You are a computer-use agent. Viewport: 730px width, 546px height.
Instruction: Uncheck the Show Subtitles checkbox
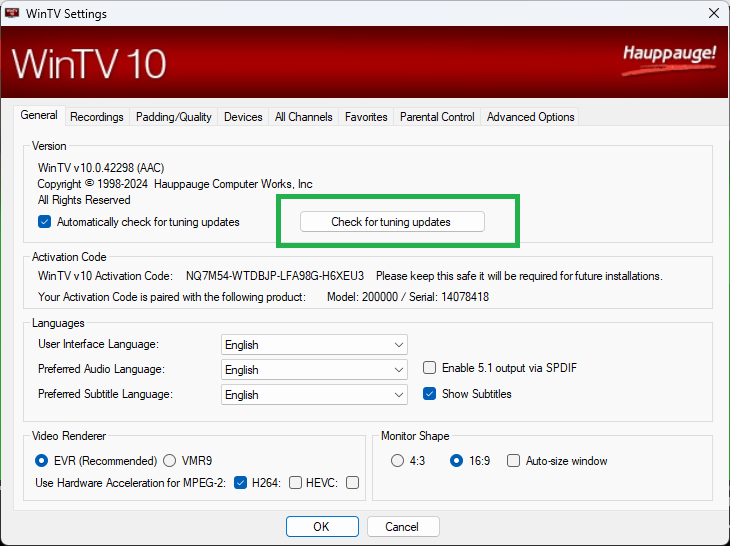point(430,394)
